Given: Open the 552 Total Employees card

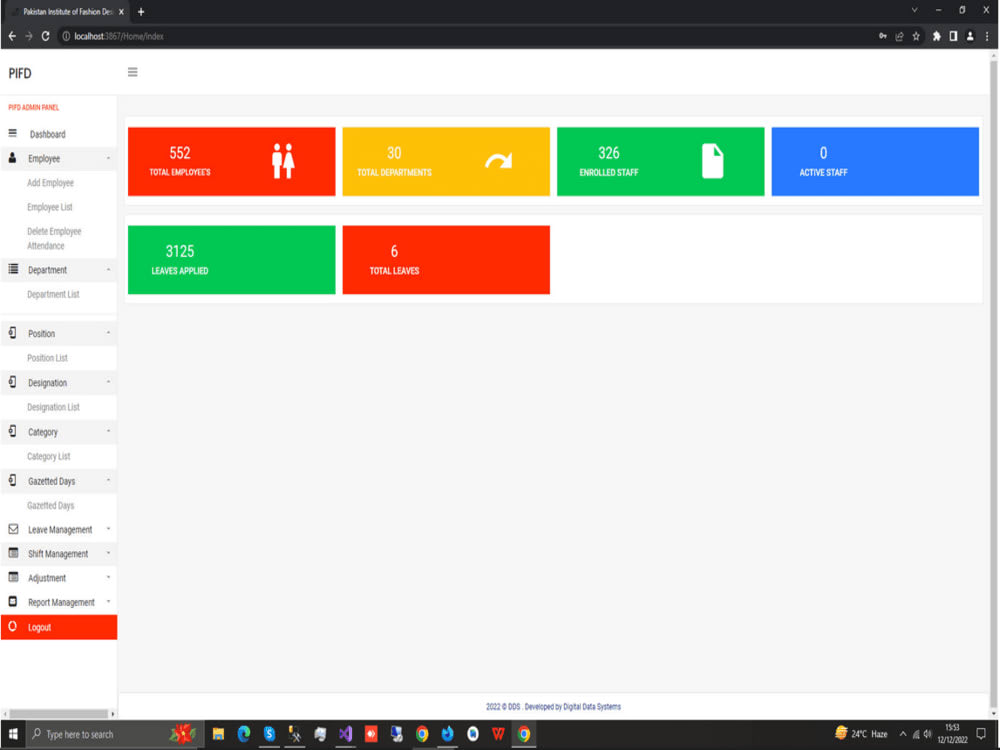Looking at the screenshot, I should pyautogui.click(x=232, y=161).
